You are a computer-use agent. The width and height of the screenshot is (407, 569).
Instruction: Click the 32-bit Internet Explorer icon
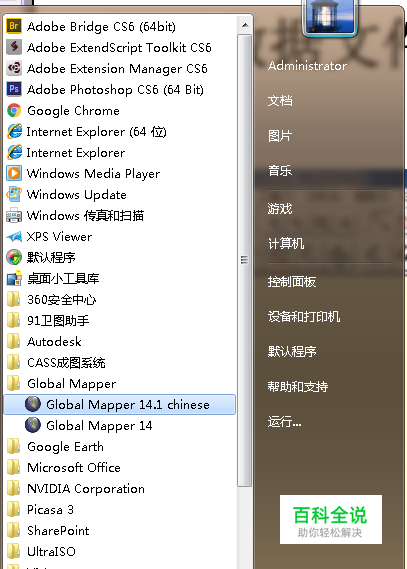(14, 152)
